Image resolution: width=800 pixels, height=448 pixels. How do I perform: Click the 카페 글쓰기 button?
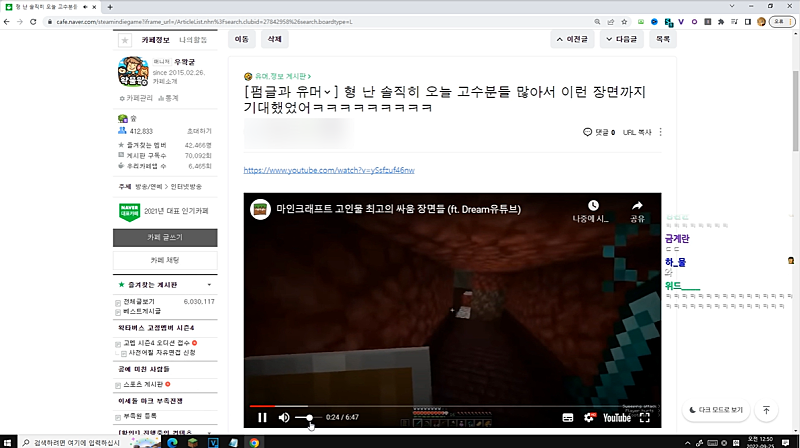(x=165, y=237)
